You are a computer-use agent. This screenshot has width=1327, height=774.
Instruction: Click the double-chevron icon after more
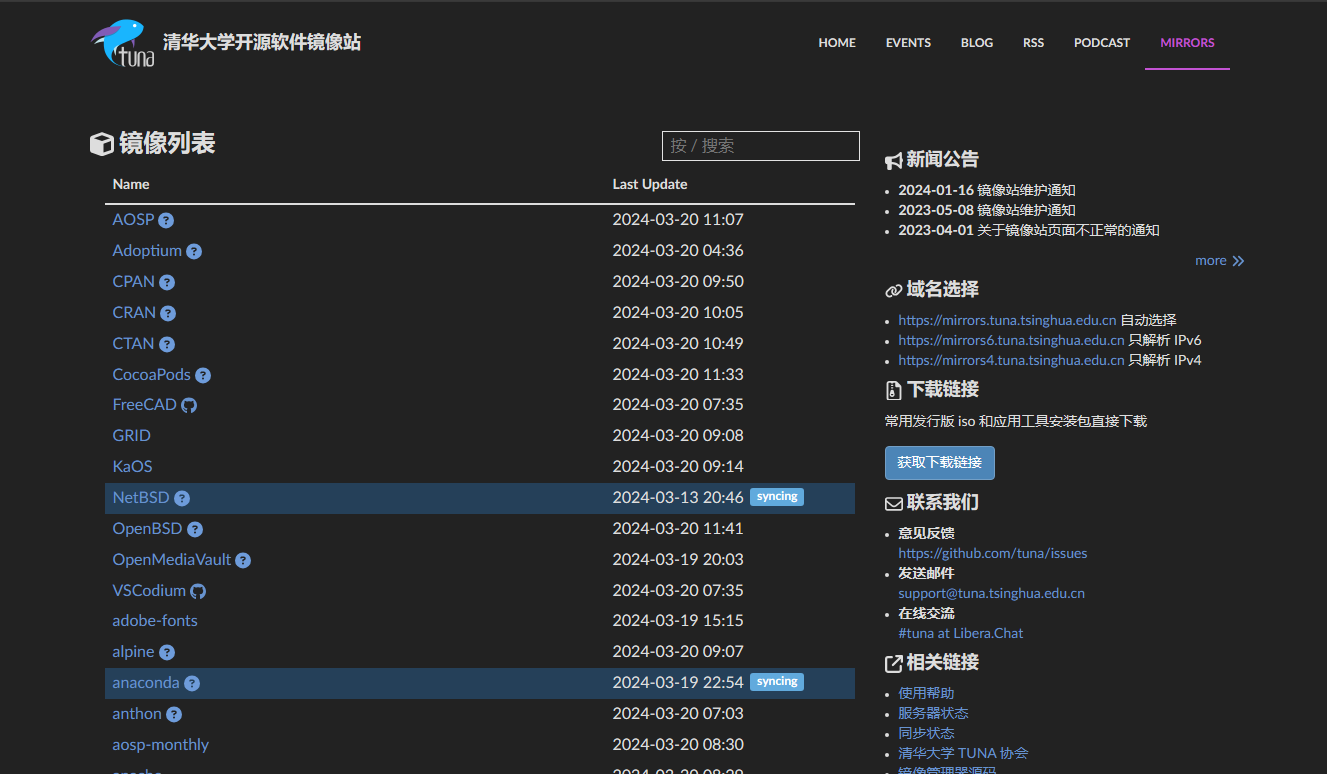[x=1238, y=261]
